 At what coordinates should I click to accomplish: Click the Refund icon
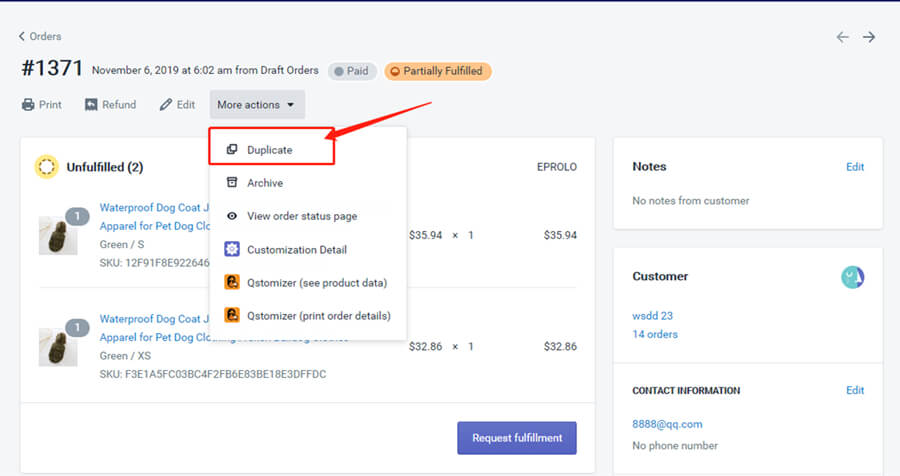(x=91, y=105)
